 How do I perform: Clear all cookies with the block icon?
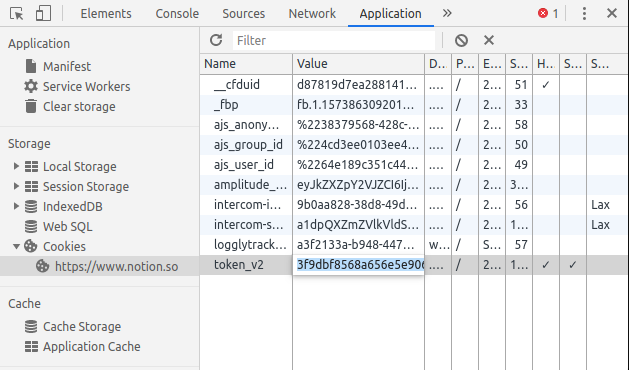(x=461, y=40)
